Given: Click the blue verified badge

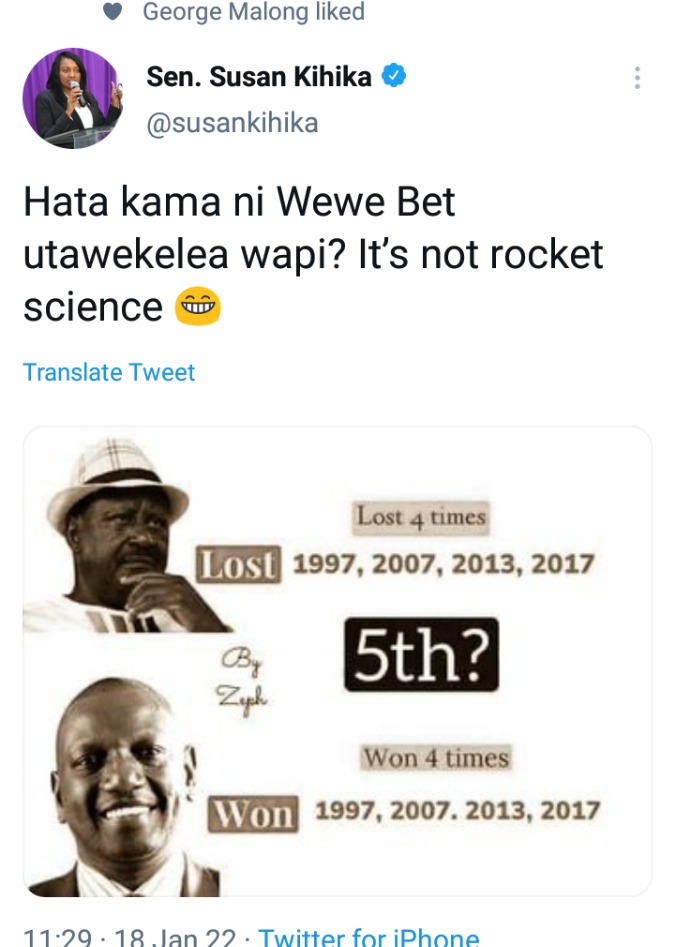Looking at the screenshot, I should [394, 76].
